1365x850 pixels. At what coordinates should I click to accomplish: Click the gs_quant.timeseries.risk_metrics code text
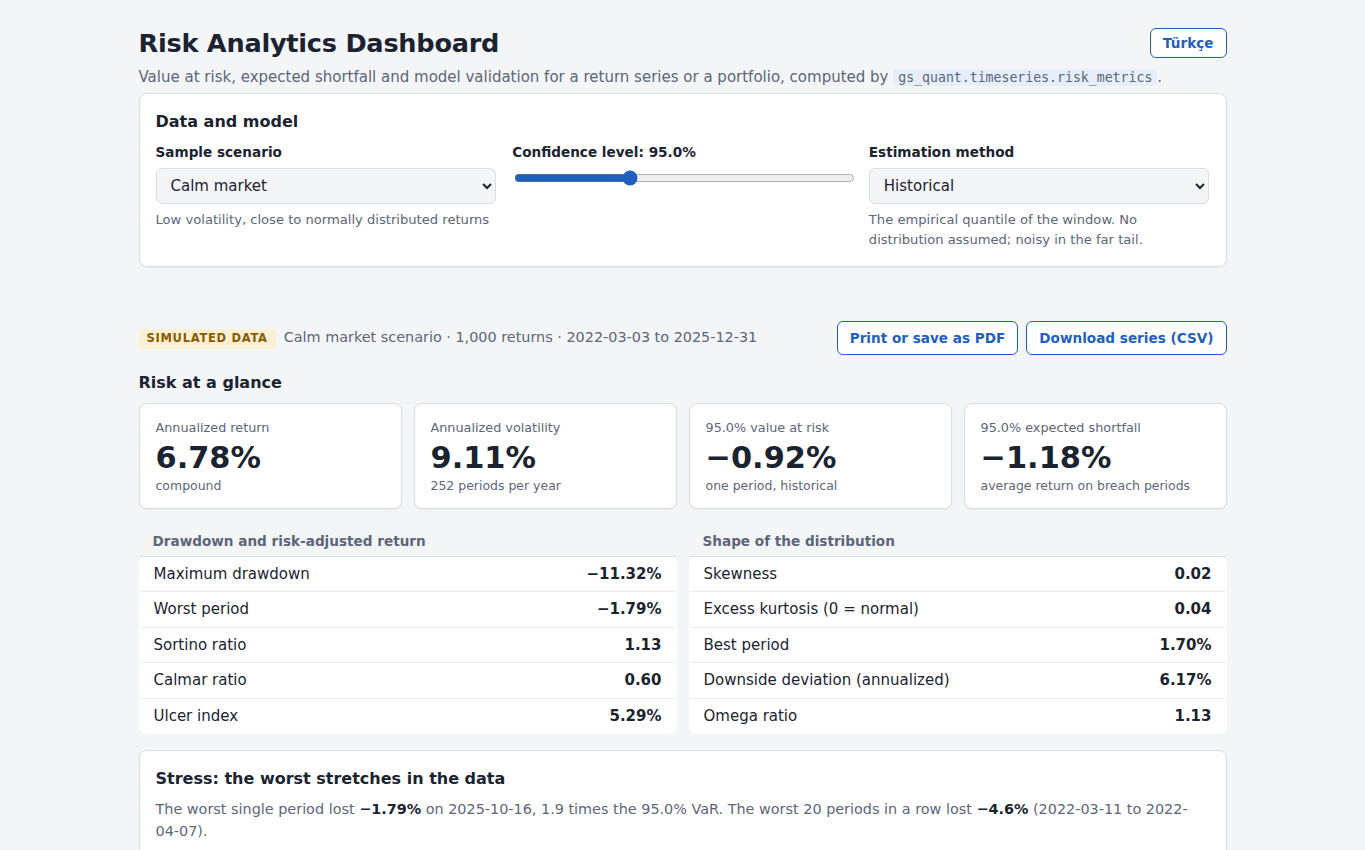[1025, 77]
